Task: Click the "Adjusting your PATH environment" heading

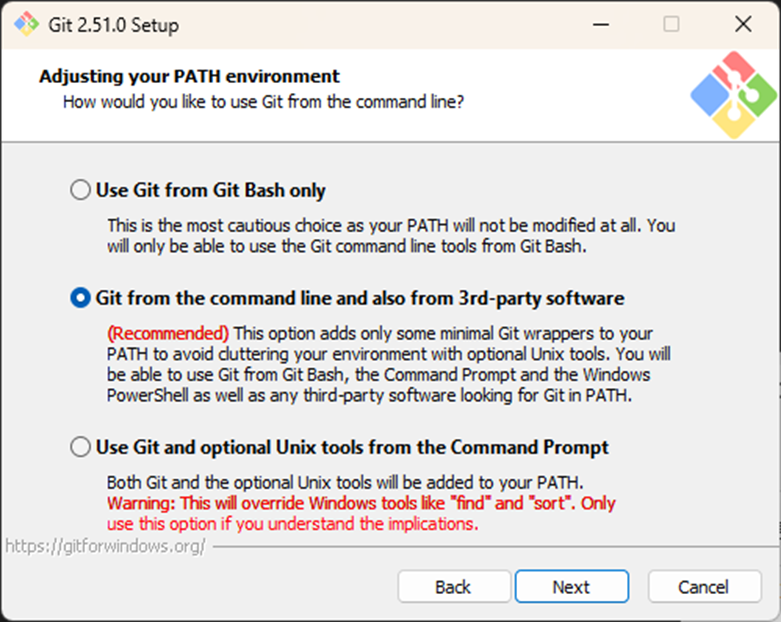Action: 189,76
